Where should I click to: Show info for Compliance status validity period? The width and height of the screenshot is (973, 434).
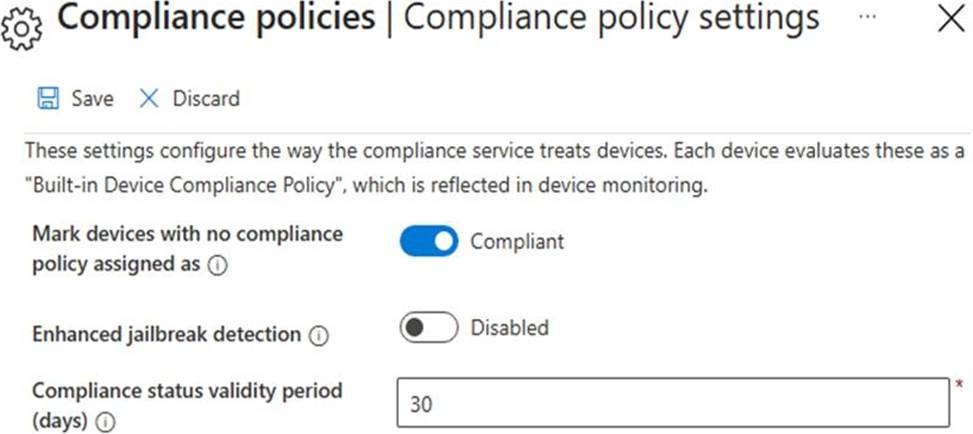pyautogui.click(x=105, y=423)
